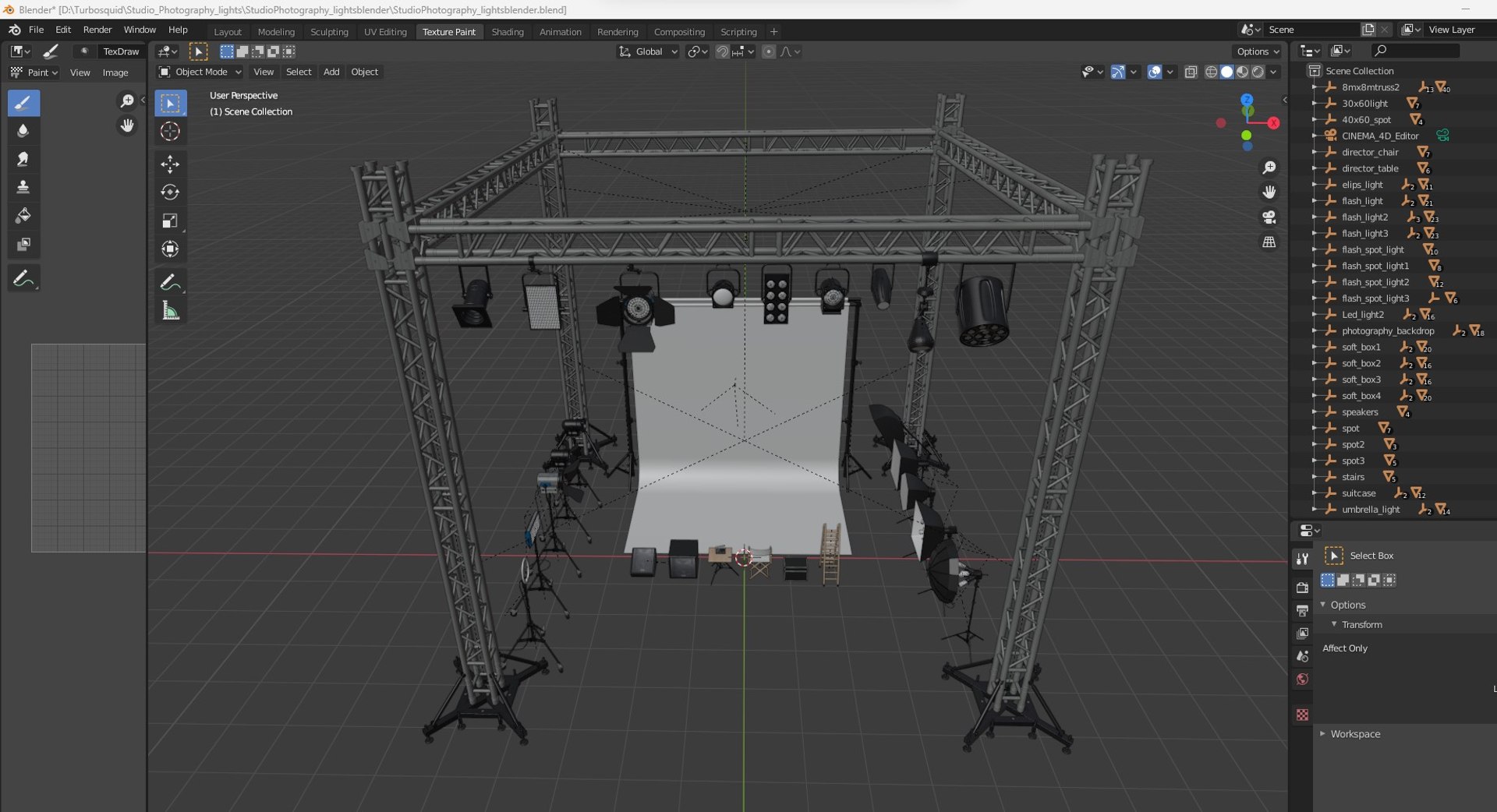Switch to solid viewport shading
The height and width of the screenshot is (812, 1497).
(1226, 72)
